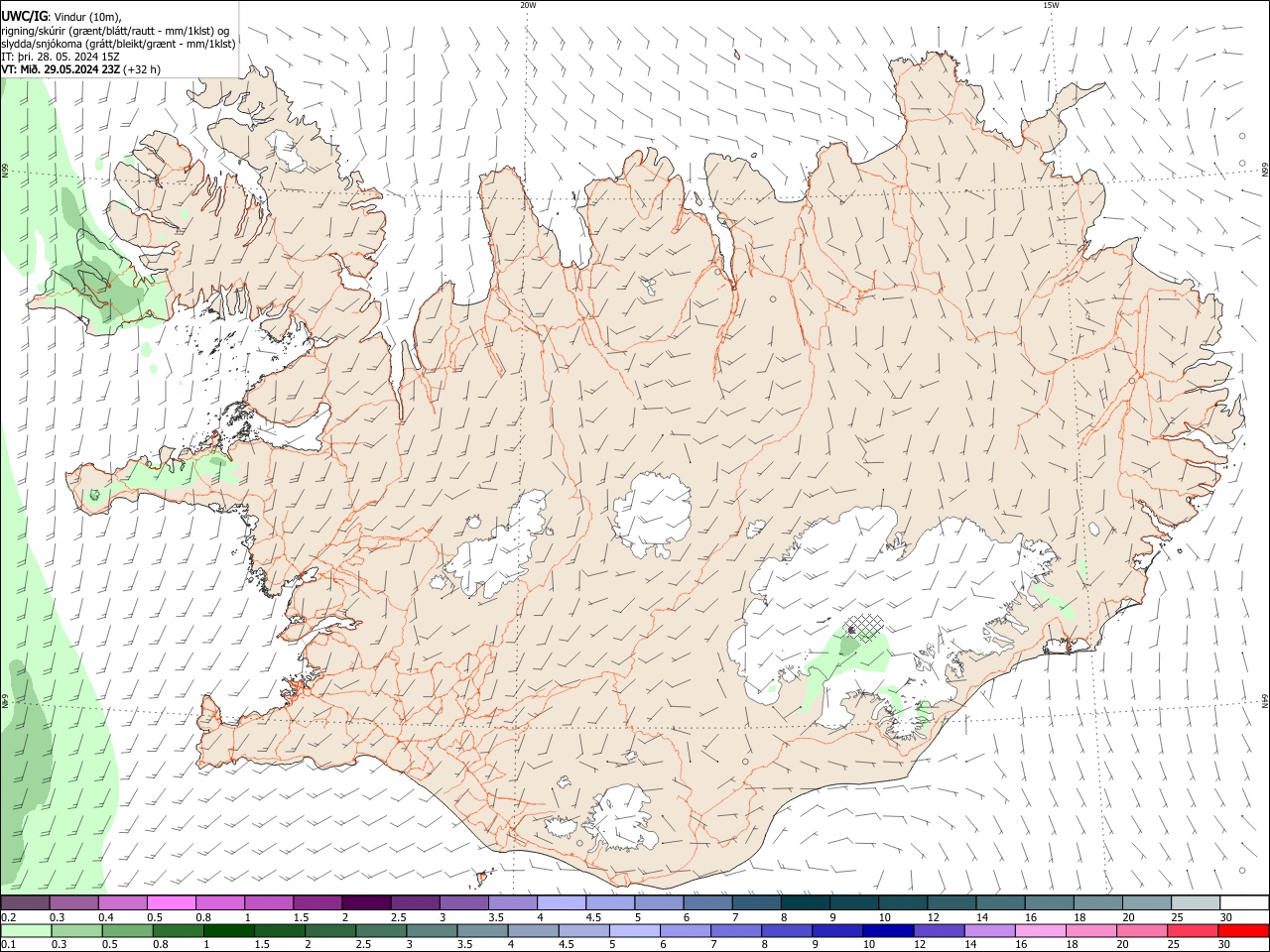Image resolution: width=1270 pixels, height=952 pixels.
Task: Pick the deep blue lower swatch between 10 and 12
Action: point(888,930)
